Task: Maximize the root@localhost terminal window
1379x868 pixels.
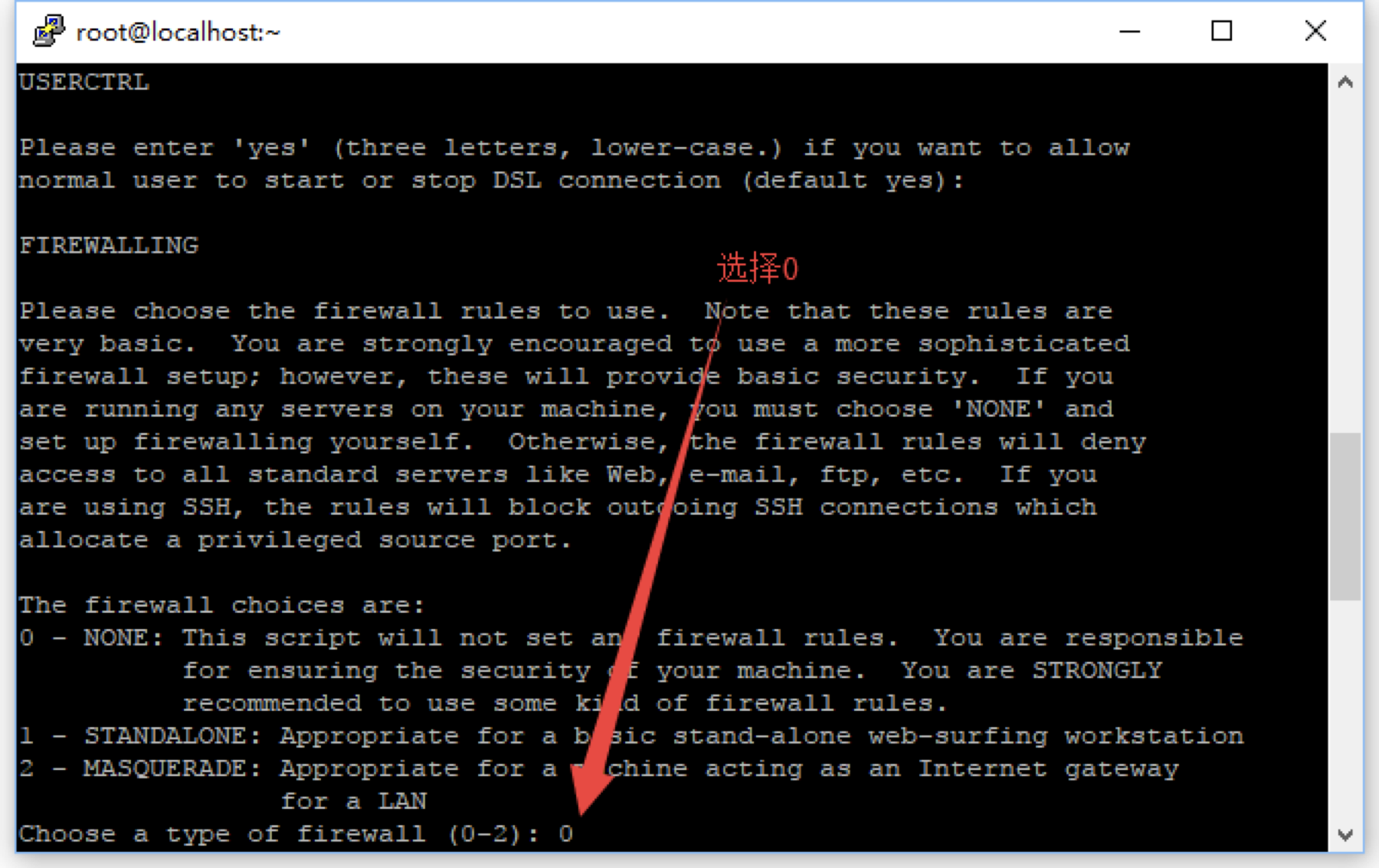Action: click(x=1221, y=31)
